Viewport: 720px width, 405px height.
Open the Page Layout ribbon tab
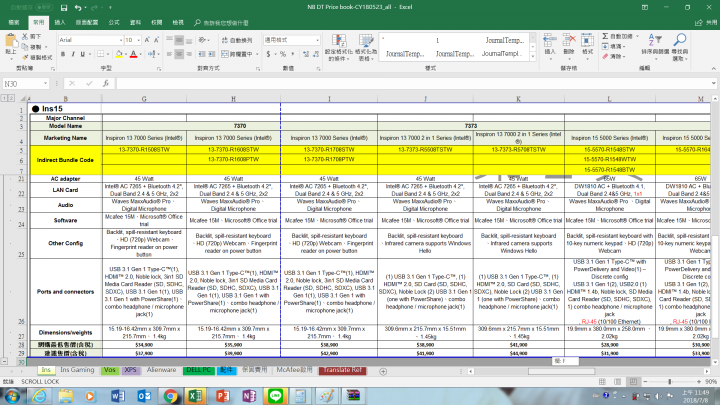pyautogui.click(x=87, y=22)
